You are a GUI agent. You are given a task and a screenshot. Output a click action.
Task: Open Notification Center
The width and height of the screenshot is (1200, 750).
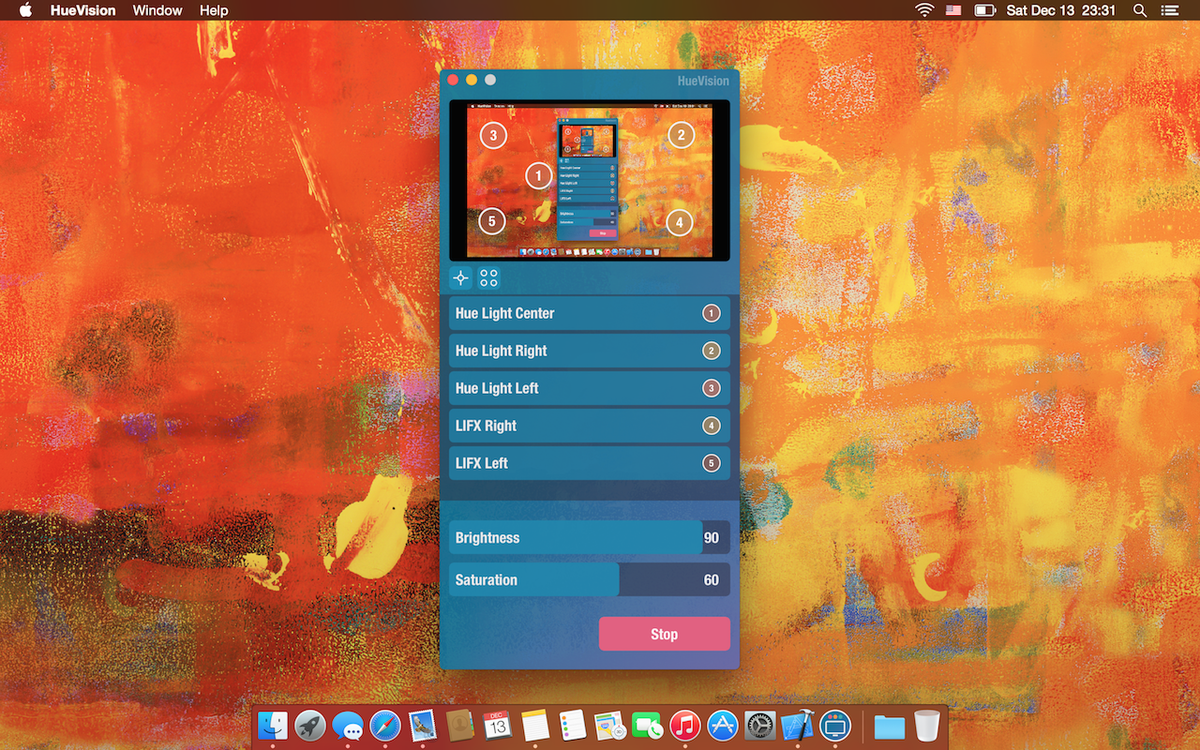pos(1170,10)
